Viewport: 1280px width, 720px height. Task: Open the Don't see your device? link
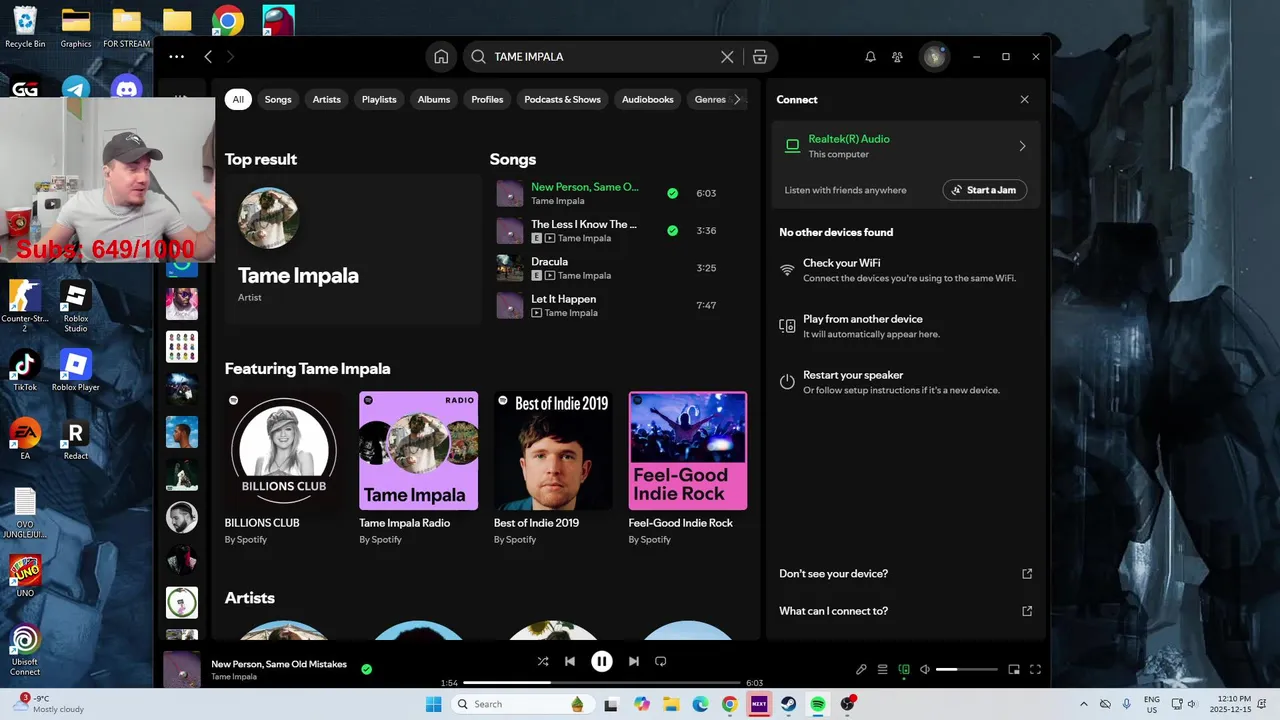[x=904, y=574]
